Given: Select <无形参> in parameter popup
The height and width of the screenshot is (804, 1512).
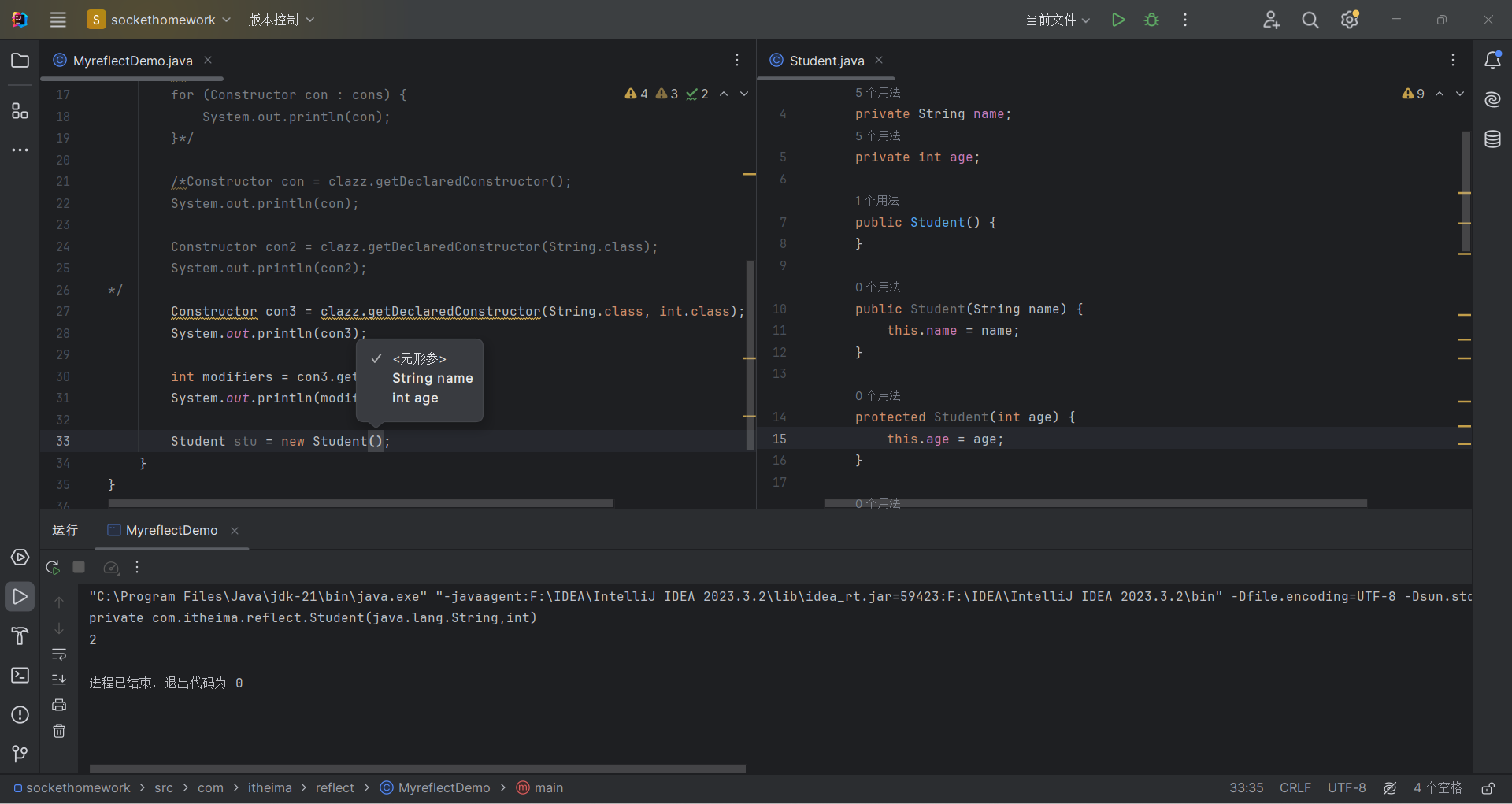Looking at the screenshot, I should (420, 358).
